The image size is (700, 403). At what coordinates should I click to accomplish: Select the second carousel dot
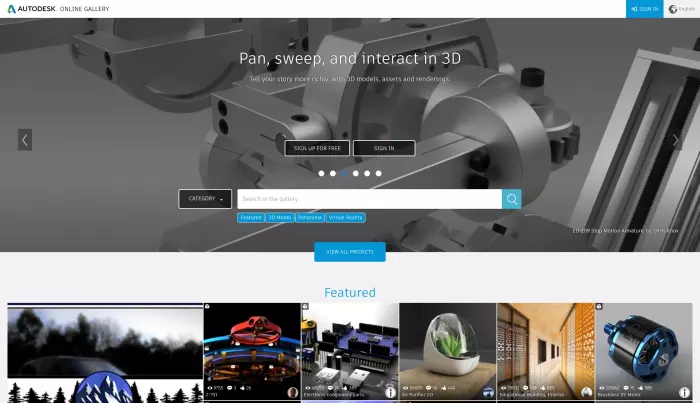pyautogui.click(x=333, y=174)
